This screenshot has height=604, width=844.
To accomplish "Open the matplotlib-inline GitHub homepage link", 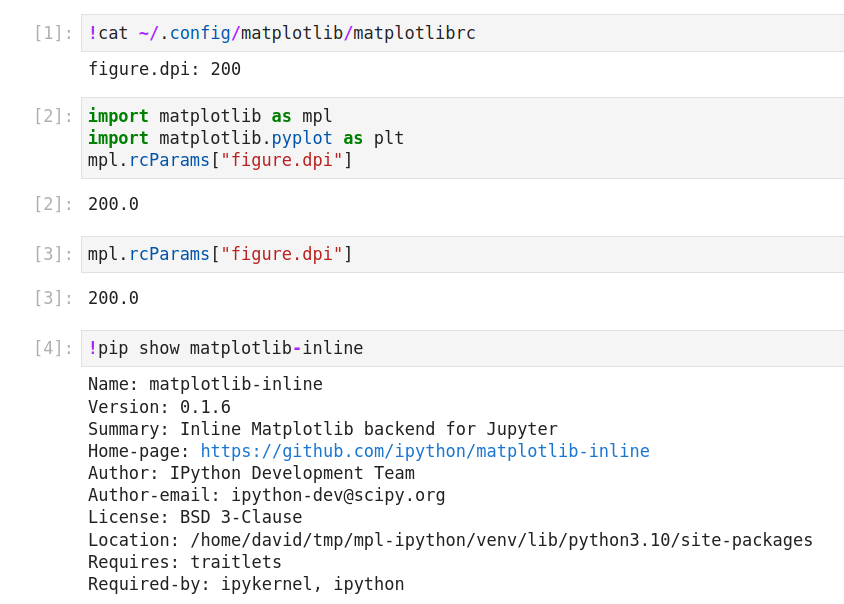I will (425, 450).
